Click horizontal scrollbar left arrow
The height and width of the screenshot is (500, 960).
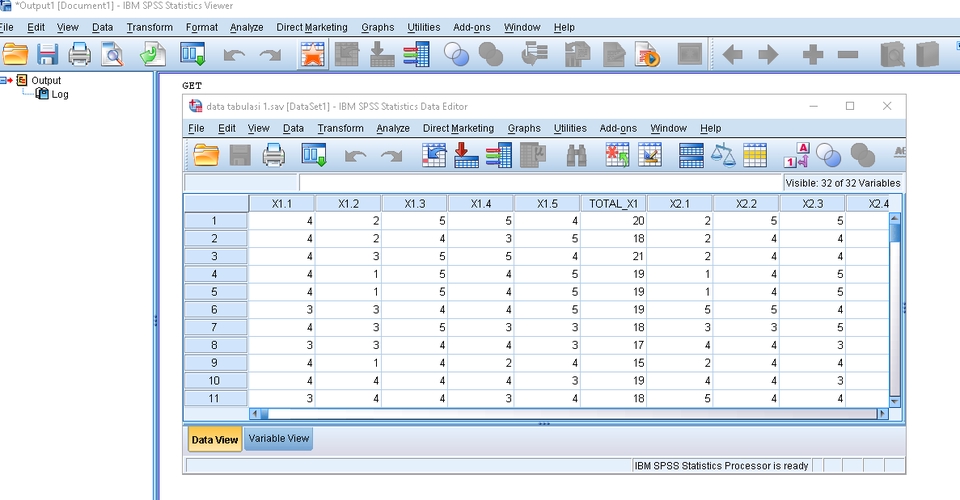(255, 414)
